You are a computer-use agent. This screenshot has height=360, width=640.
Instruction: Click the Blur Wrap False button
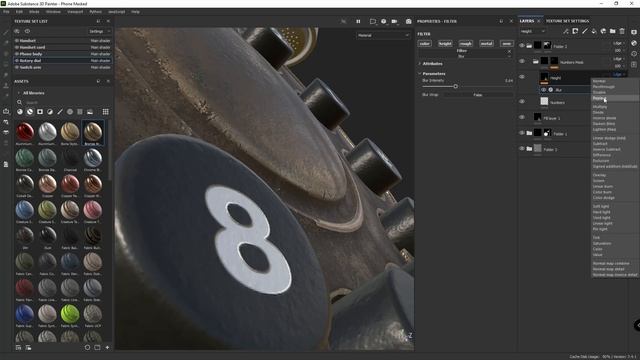point(478,95)
